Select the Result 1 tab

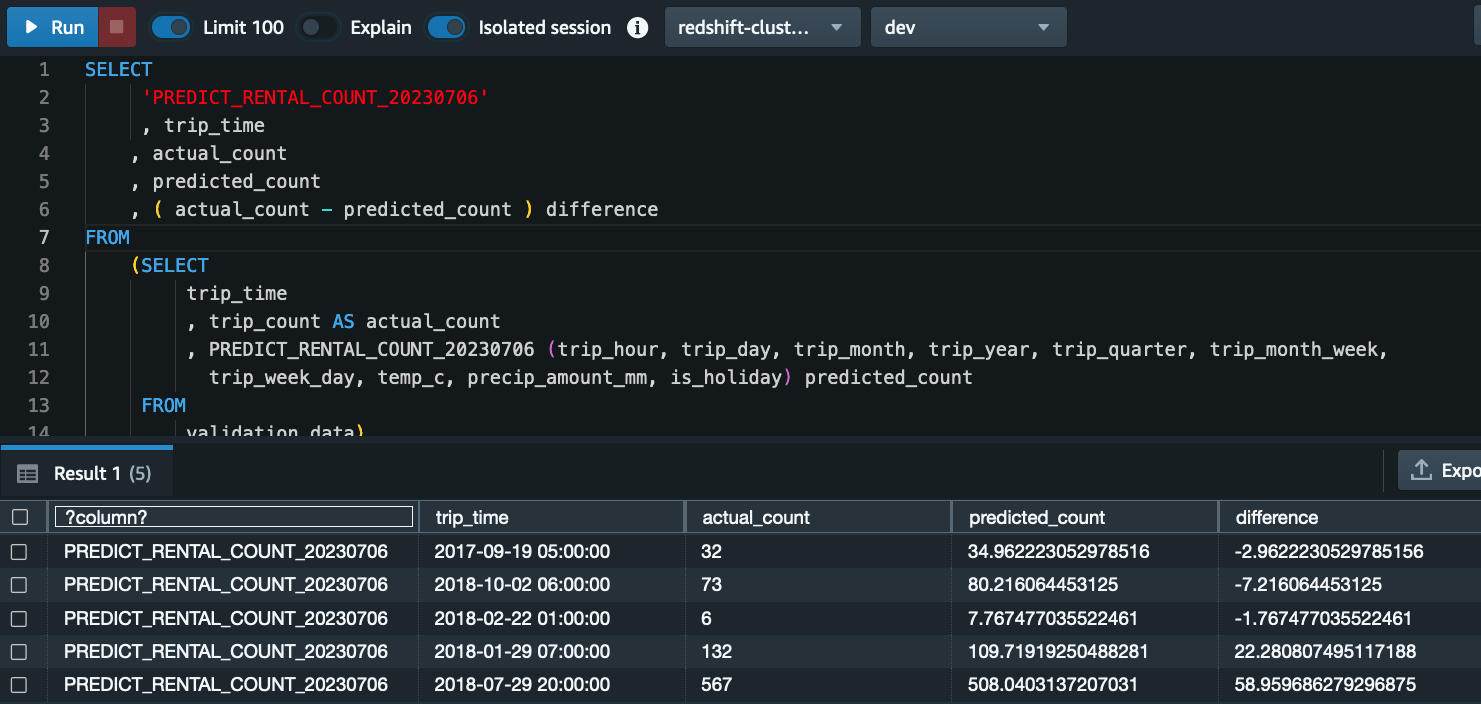click(x=87, y=473)
